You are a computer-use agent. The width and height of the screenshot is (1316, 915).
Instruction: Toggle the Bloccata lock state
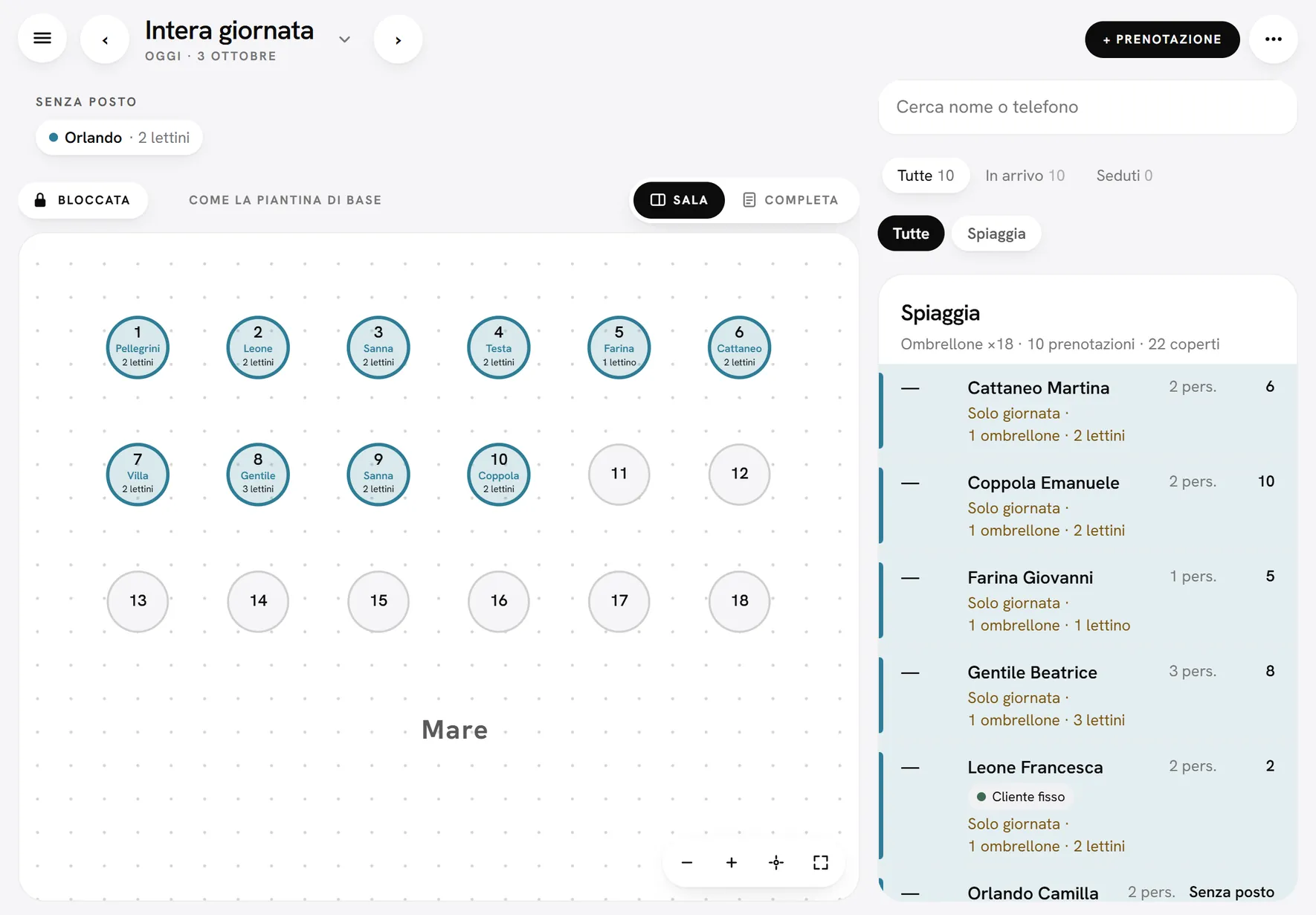point(83,200)
